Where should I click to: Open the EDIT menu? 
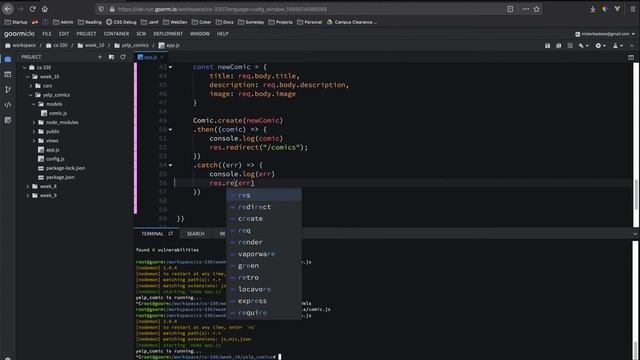(64, 34)
